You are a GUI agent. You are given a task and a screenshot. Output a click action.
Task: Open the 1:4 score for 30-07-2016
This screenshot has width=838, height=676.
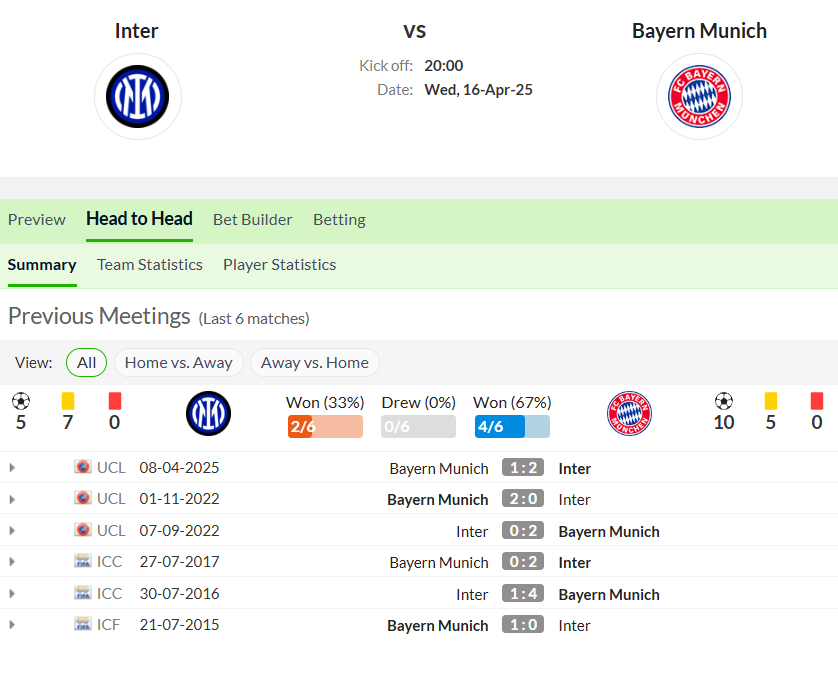pos(523,593)
